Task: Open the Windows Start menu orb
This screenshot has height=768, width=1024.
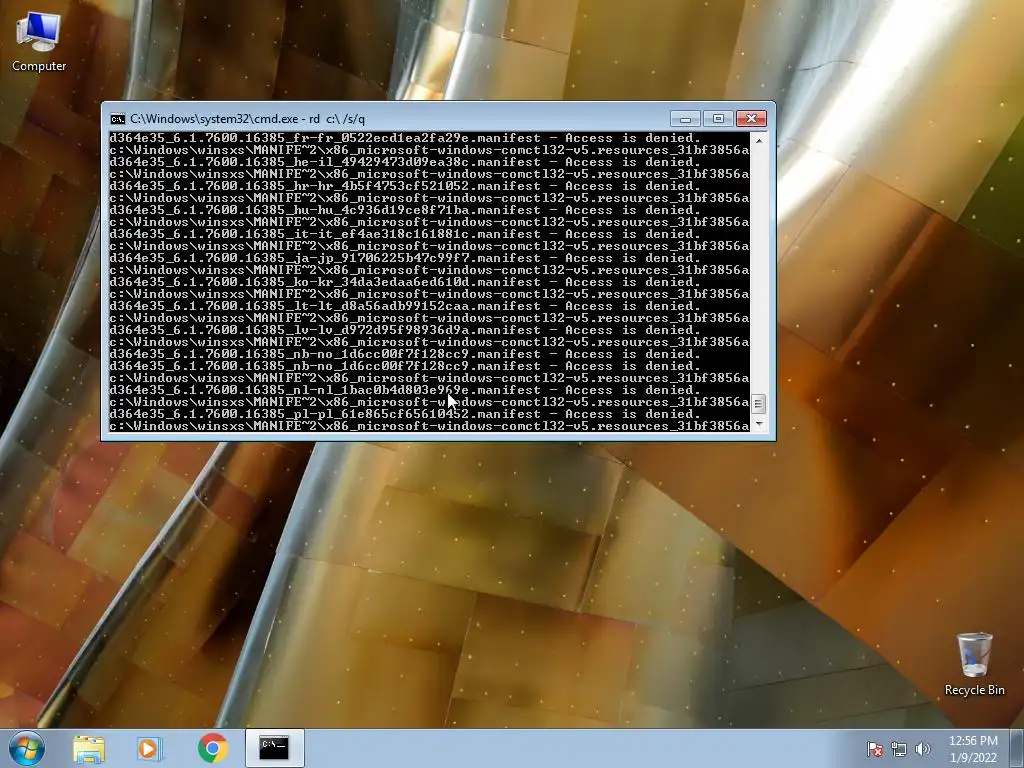Action: coord(27,748)
